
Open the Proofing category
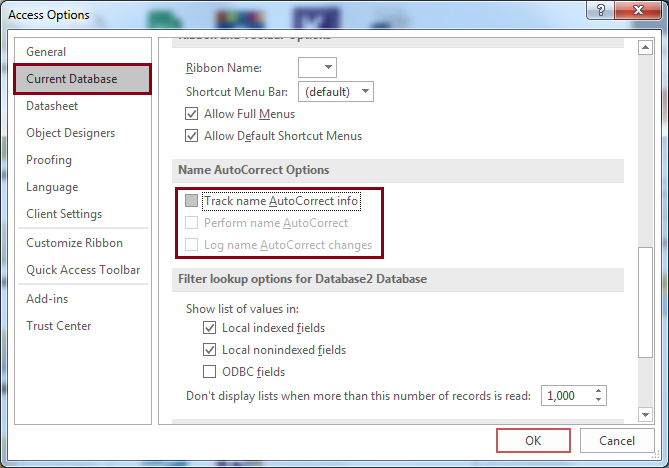tap(49, 160)
